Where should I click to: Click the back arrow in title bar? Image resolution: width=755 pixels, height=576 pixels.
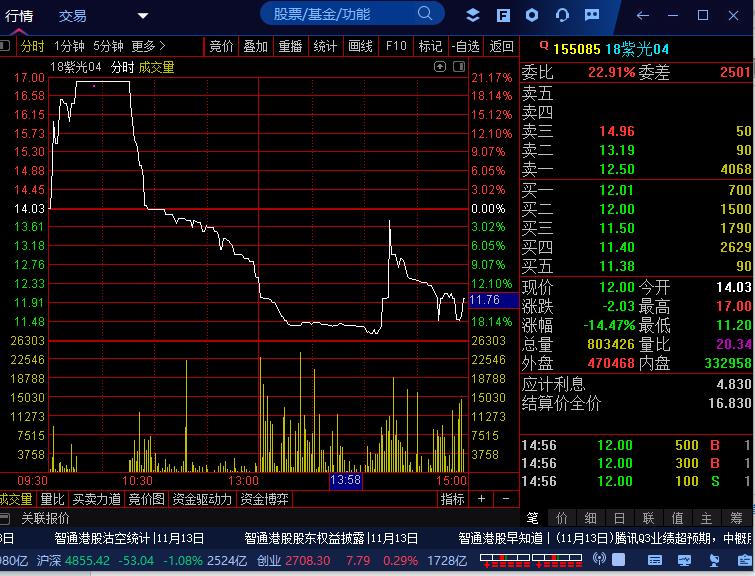642,15
